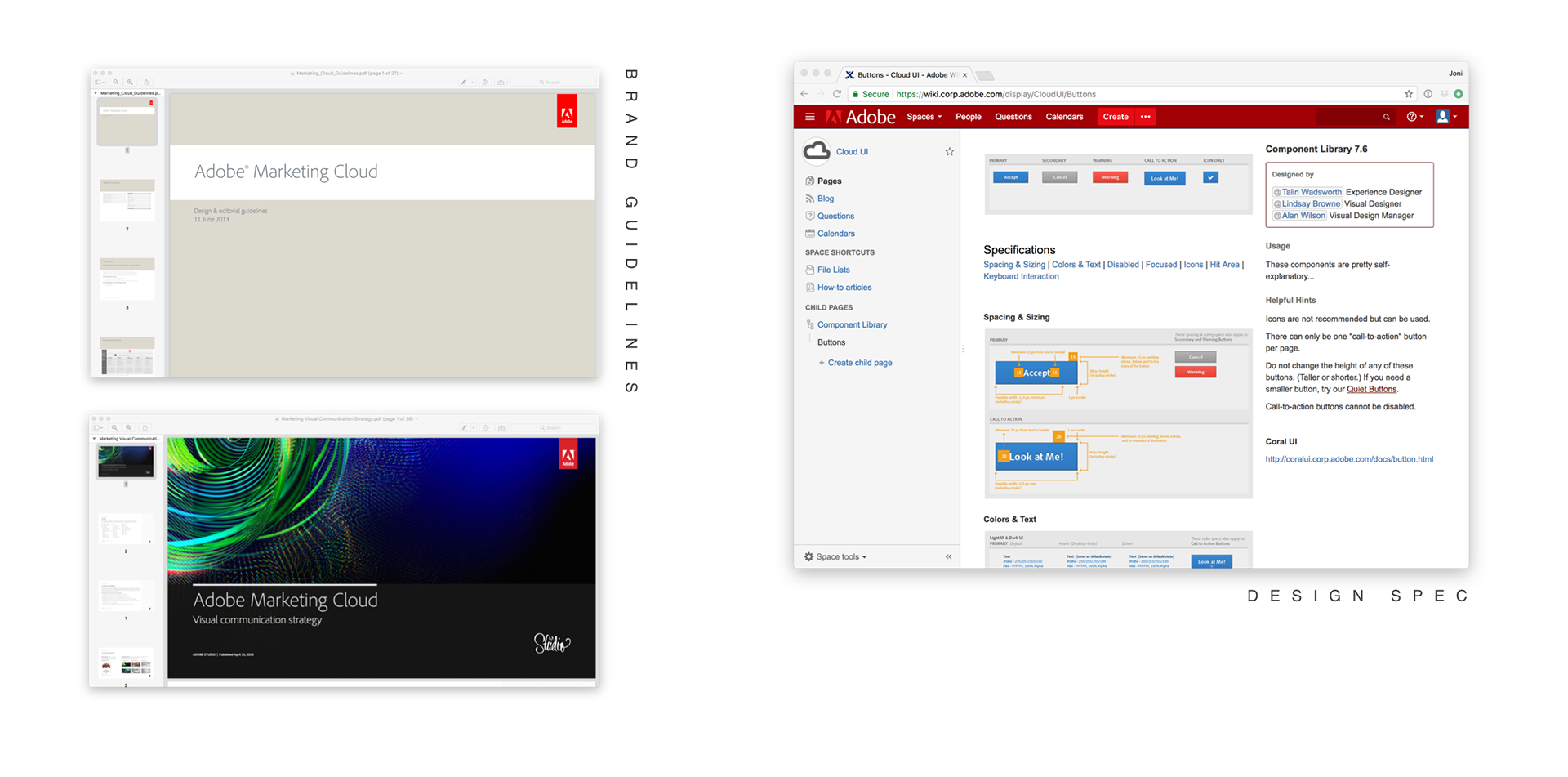Click the circular info extension icon in browser toolbar
Viewport: 1568px width, 777px height.
tap(1428, 94)
